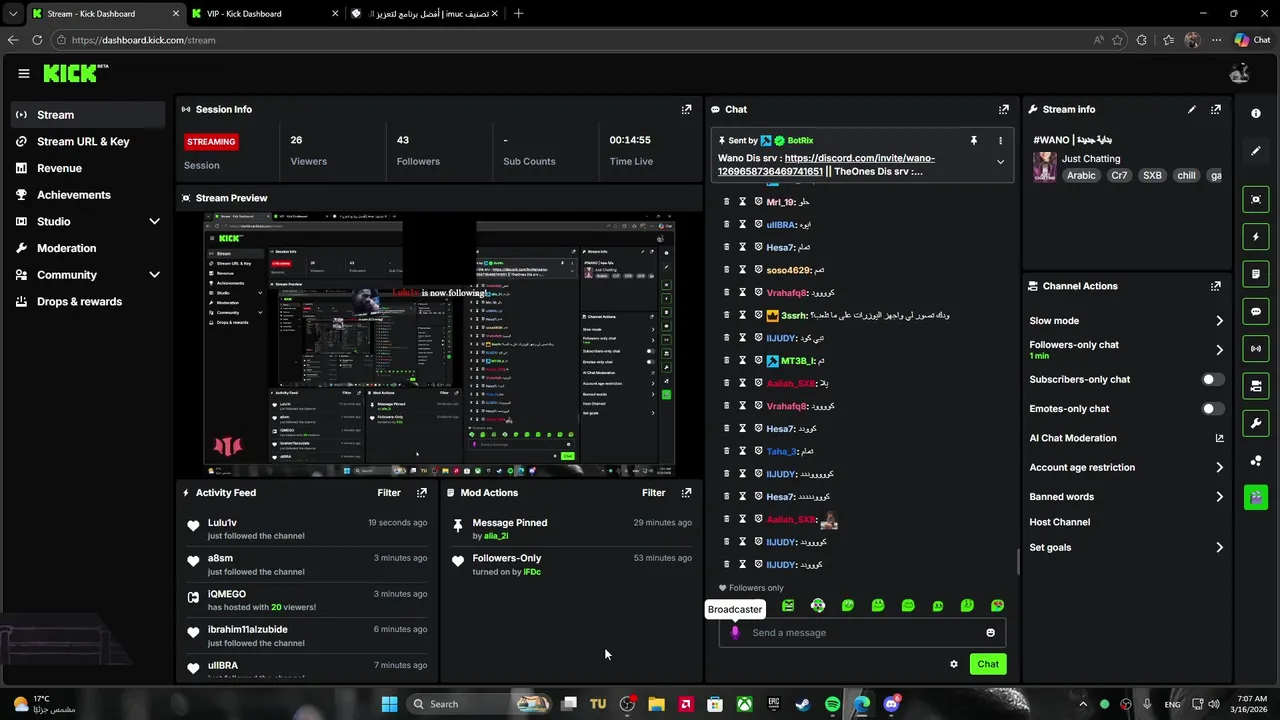This screenshot has height=720, width=1280.
Task: Click the wrench icon in right sidebar
Action: [1256, 423]
